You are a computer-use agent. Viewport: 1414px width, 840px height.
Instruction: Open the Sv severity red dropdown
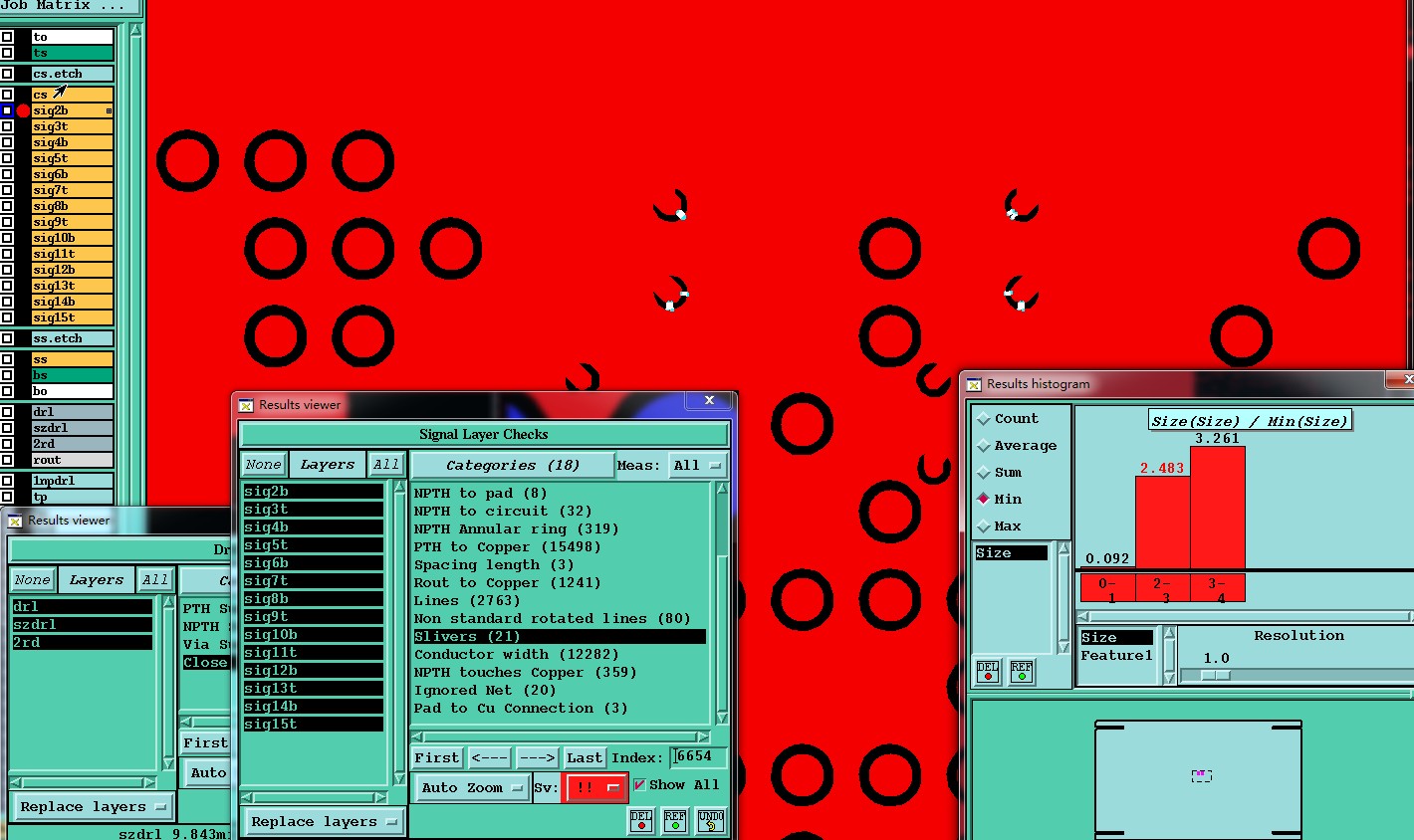[595, 787]
